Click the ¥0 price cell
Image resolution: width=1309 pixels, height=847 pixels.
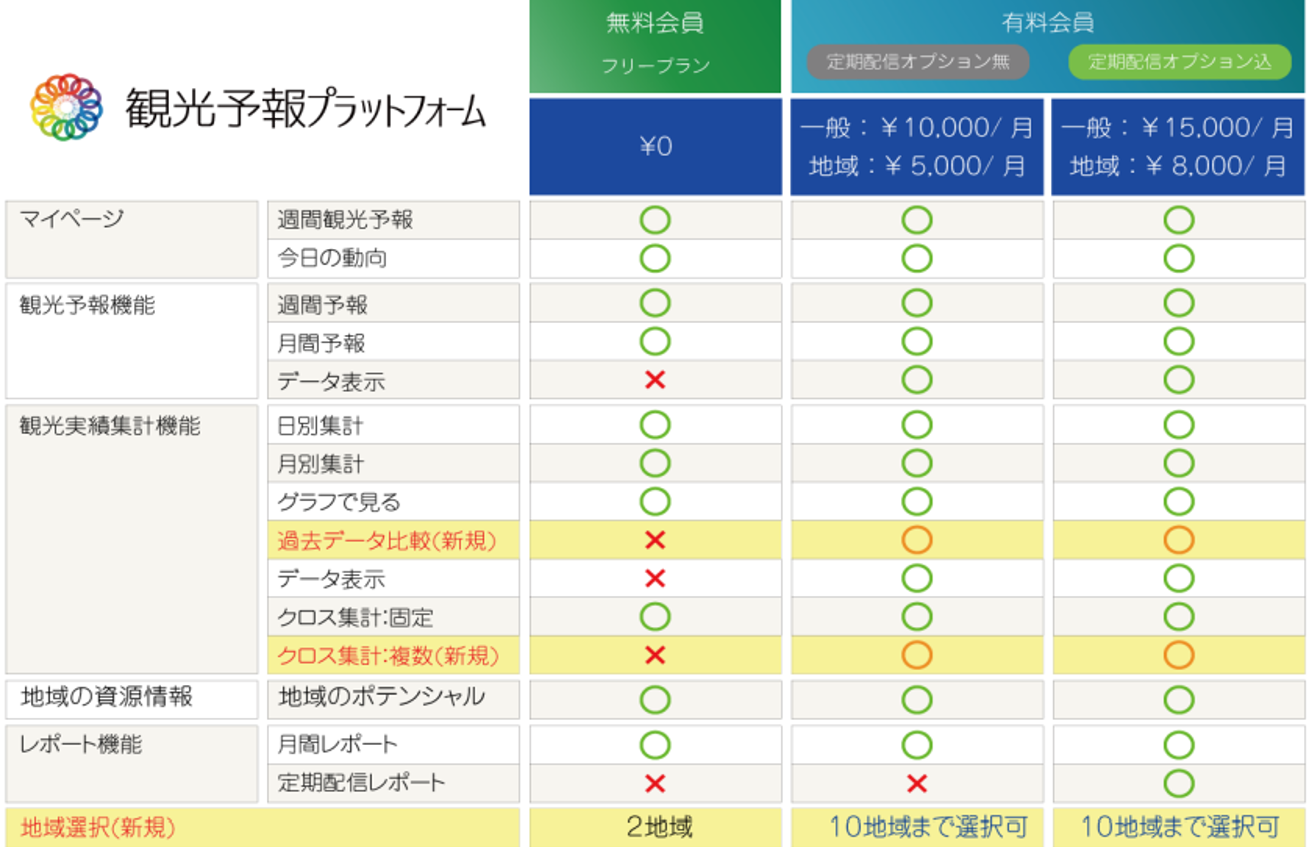coord(655,146)
